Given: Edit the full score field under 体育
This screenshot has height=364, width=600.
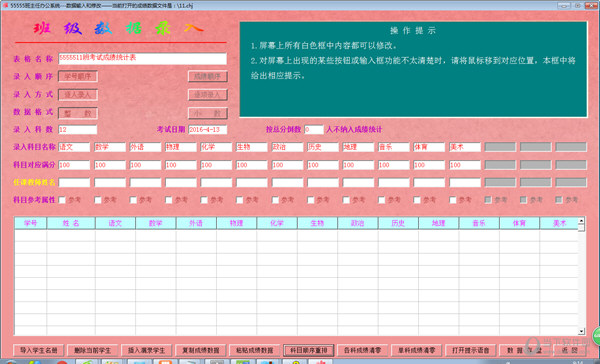Looking at the screenshot, I should 429,165.
